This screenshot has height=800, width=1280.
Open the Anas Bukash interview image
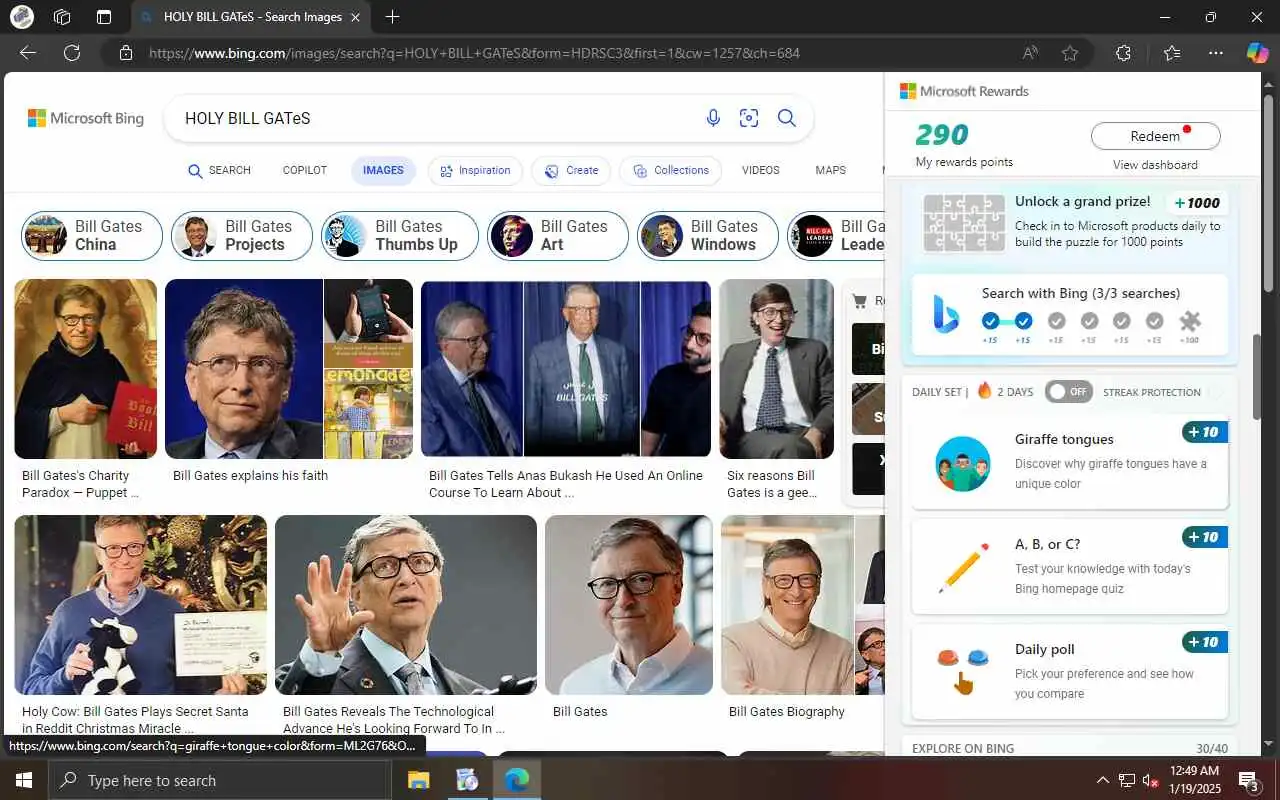[x=566, y=369]
